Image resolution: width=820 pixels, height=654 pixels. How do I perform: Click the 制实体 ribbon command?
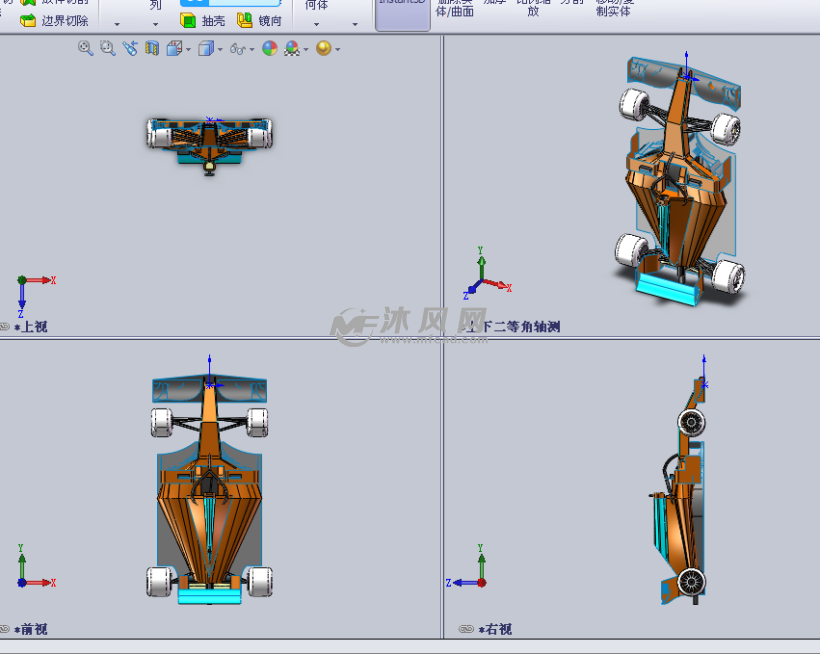click(x=613, y=9)
